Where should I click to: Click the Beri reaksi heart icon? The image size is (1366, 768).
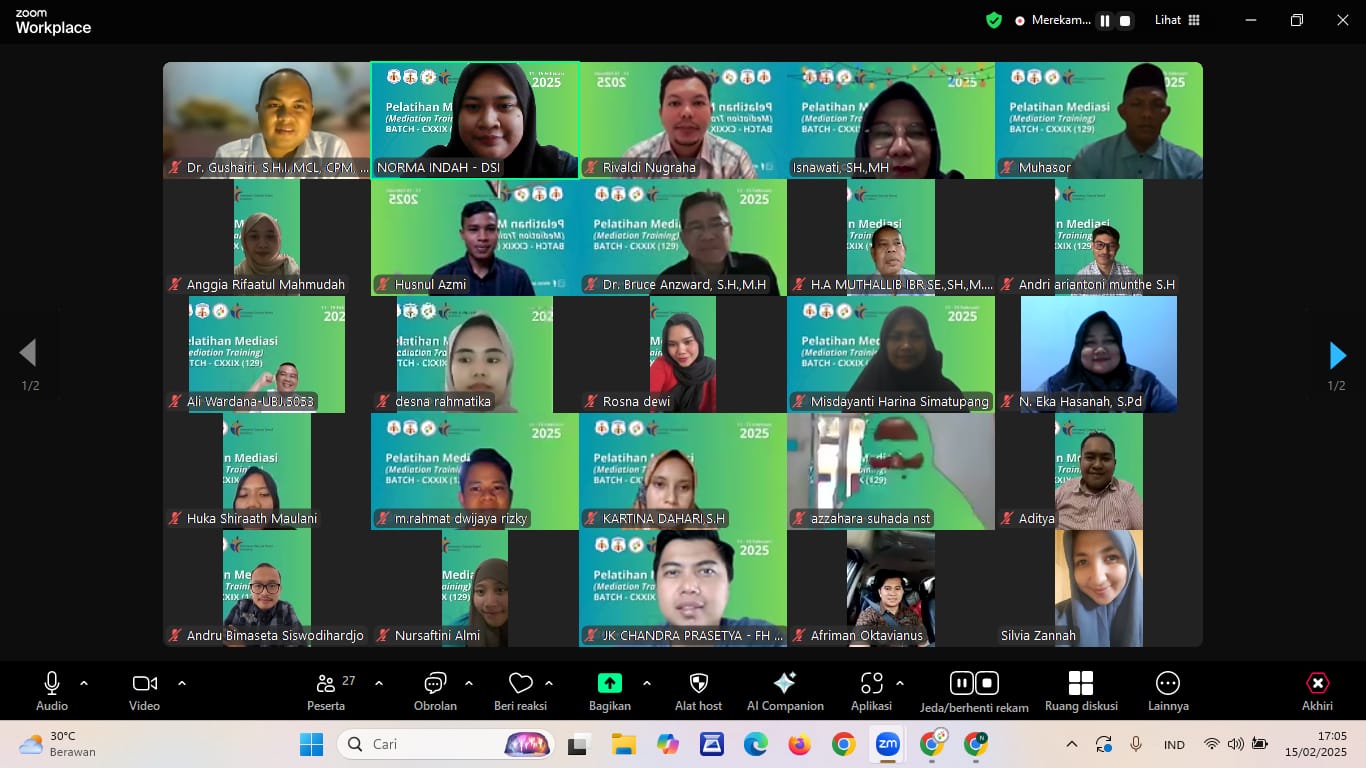tap(520, 684)
